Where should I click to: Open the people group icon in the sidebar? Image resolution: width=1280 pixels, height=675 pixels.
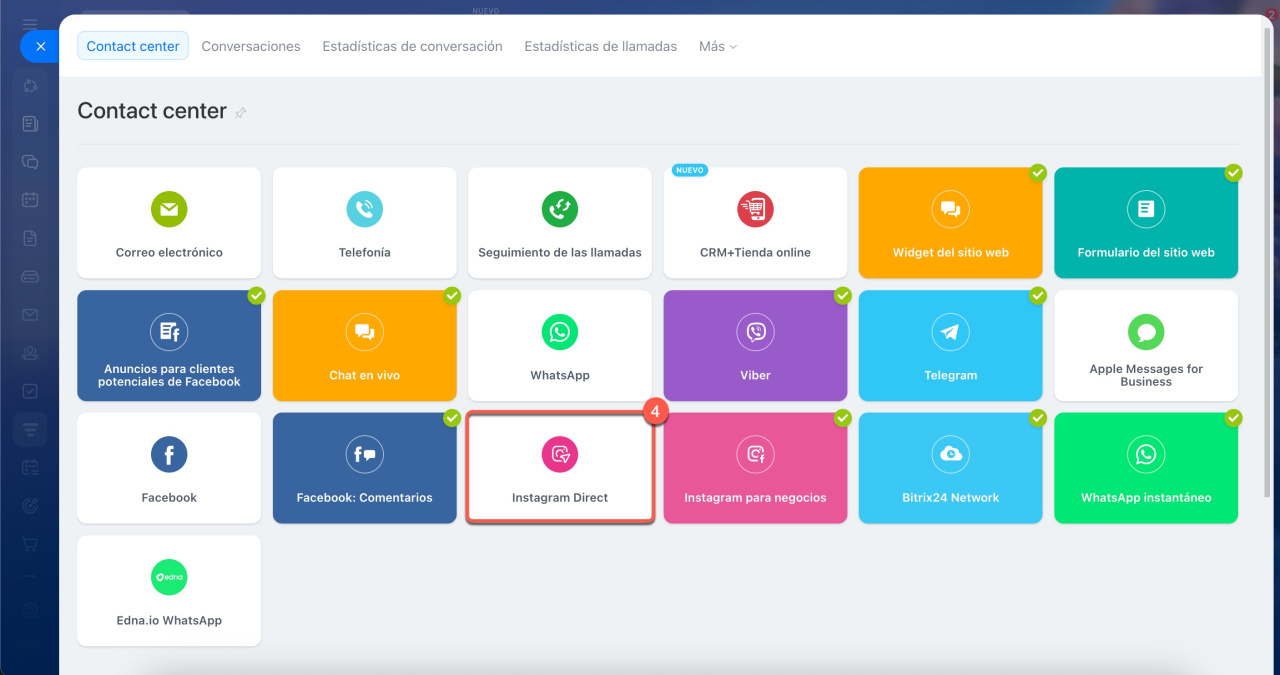click(x=30, y=353)
